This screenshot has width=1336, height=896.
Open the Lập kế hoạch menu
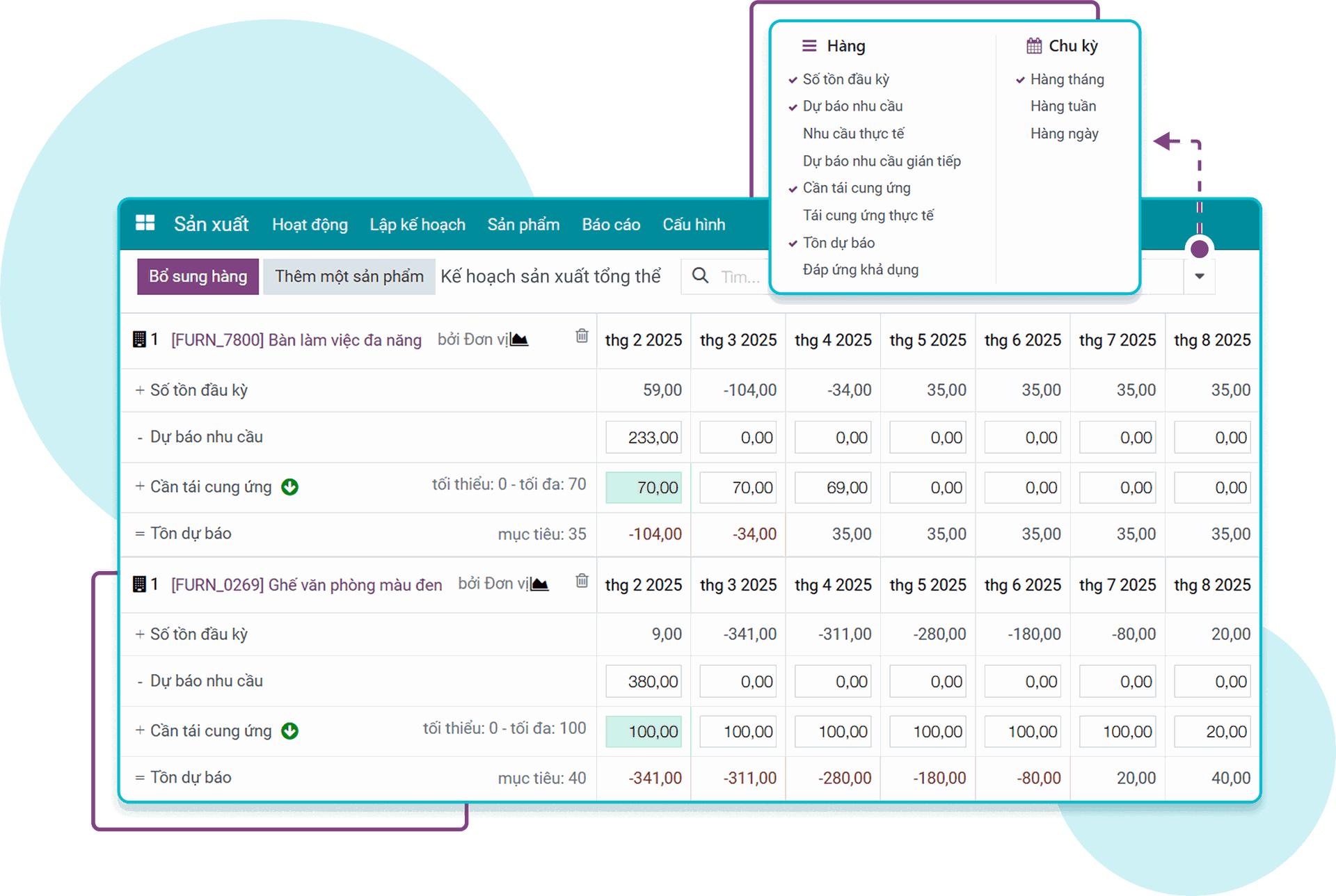click(x=417, y=225)
